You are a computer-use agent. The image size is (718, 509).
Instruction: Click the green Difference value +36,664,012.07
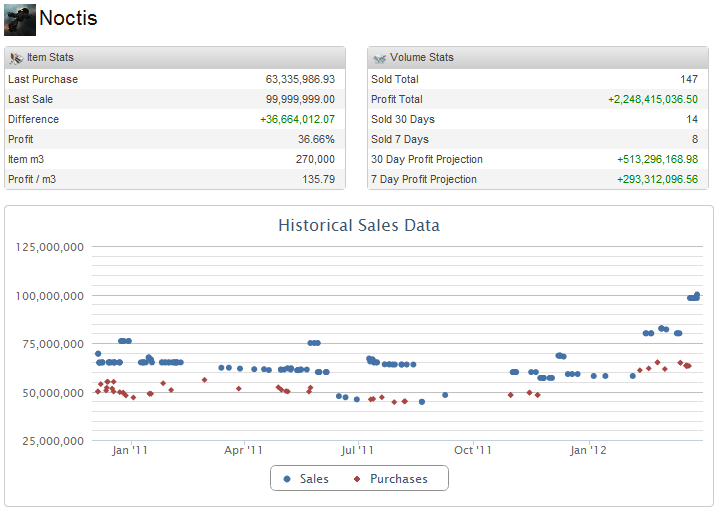click(297, 119)
